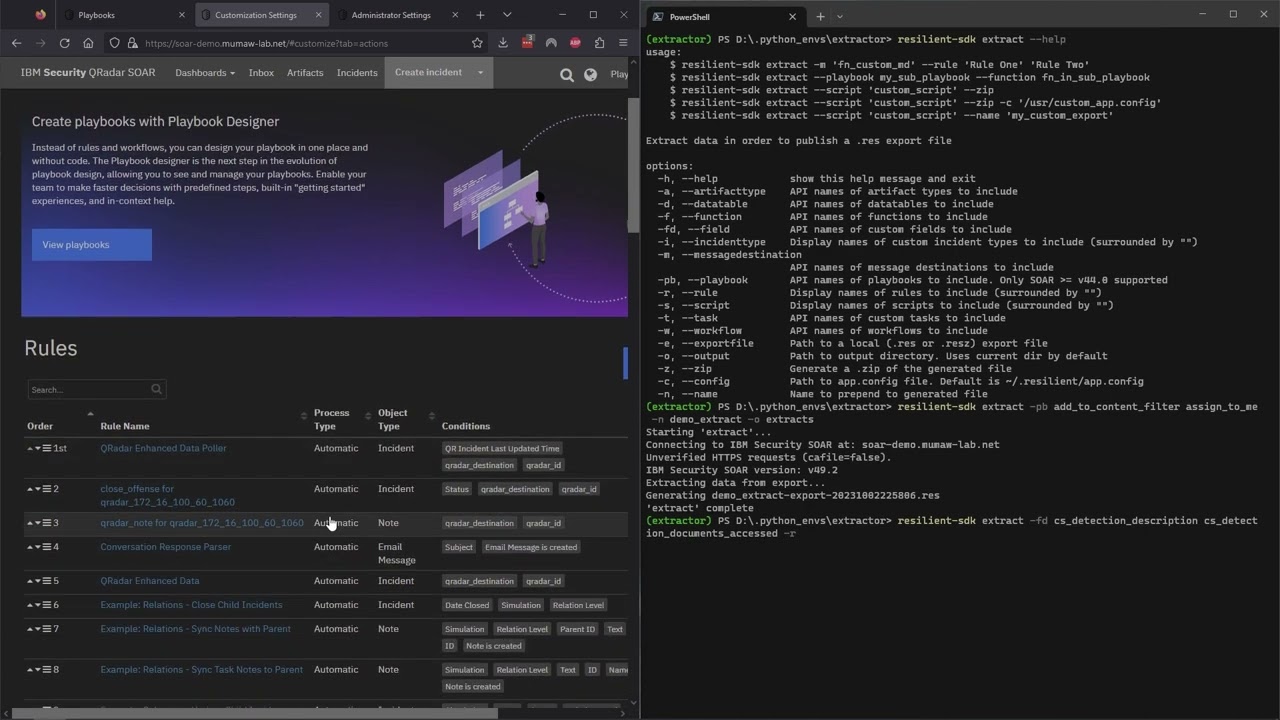
Task: Open the Firefox downloads panel
Action: 503,43
